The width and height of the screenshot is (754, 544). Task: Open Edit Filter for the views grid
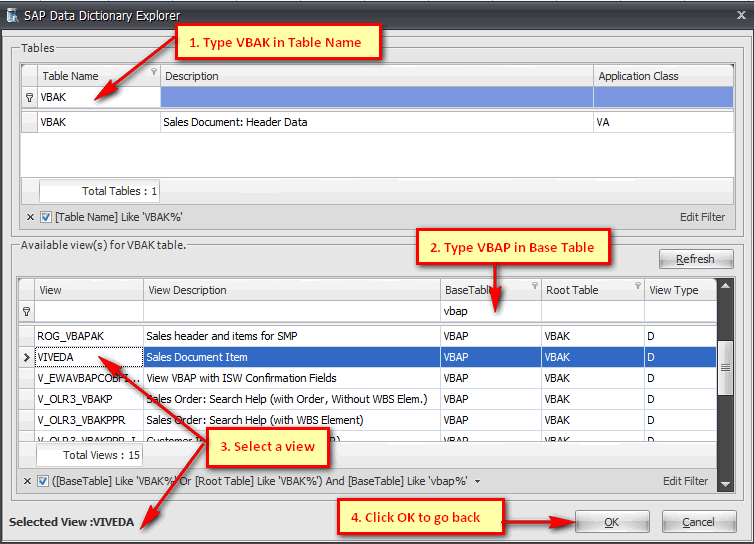[x=686, y=481]
